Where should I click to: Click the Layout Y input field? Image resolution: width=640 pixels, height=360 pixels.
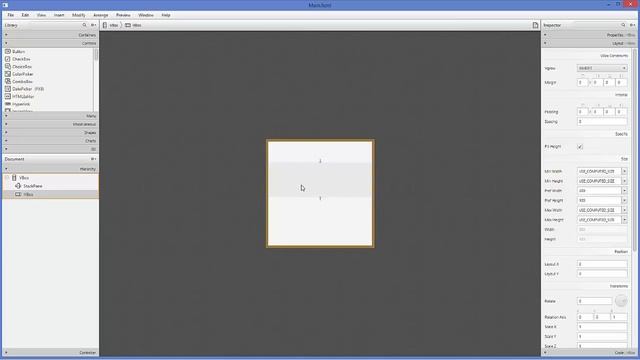click(602, 274)
